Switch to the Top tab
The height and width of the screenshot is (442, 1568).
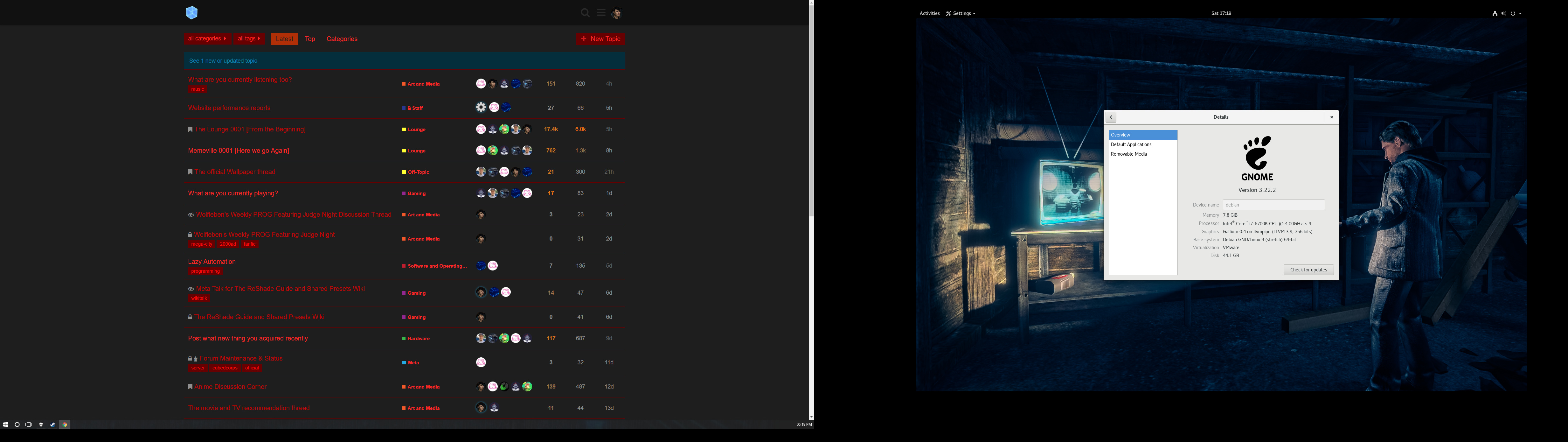pos(310,39)
